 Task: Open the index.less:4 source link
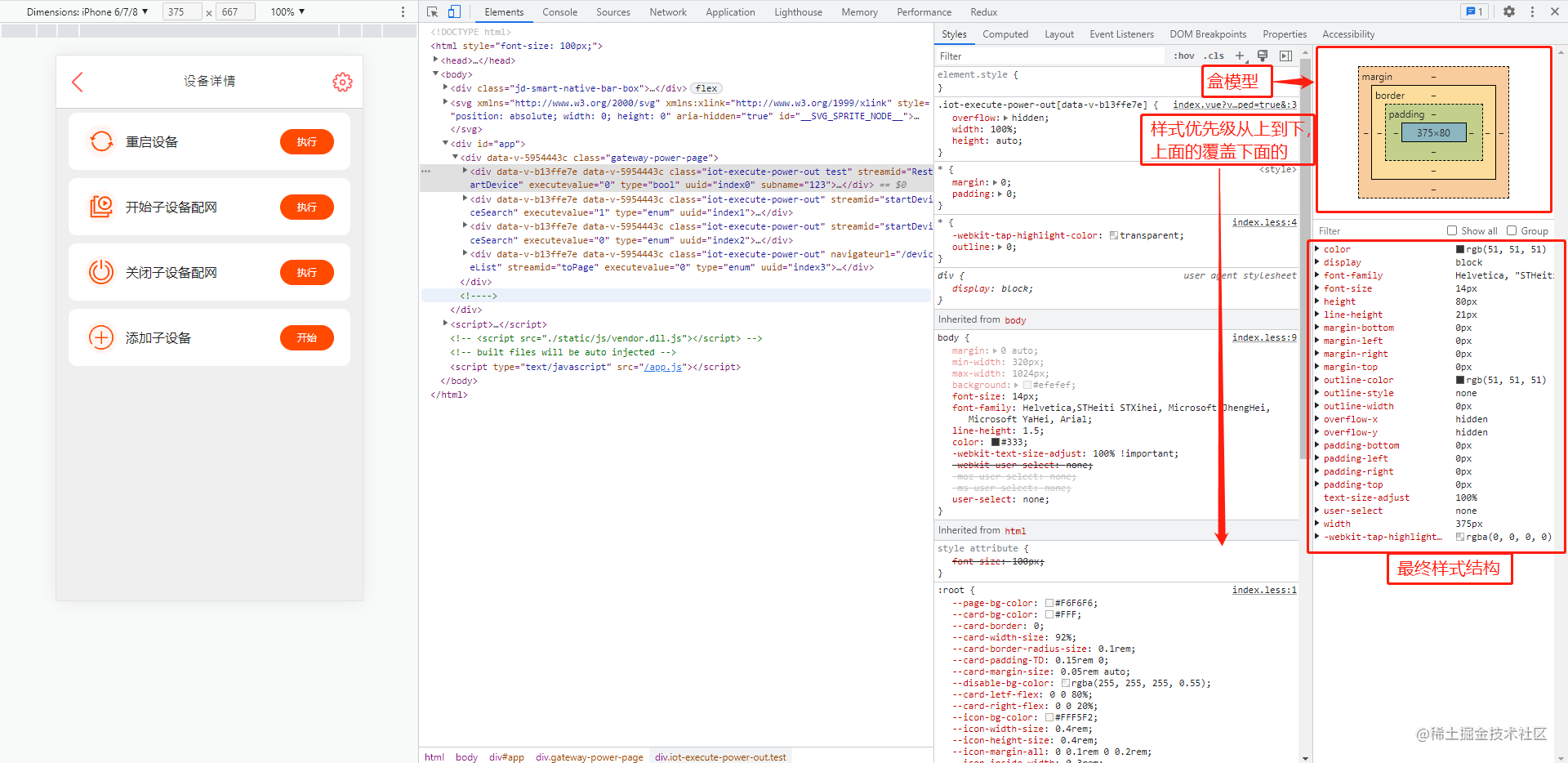1264,222
